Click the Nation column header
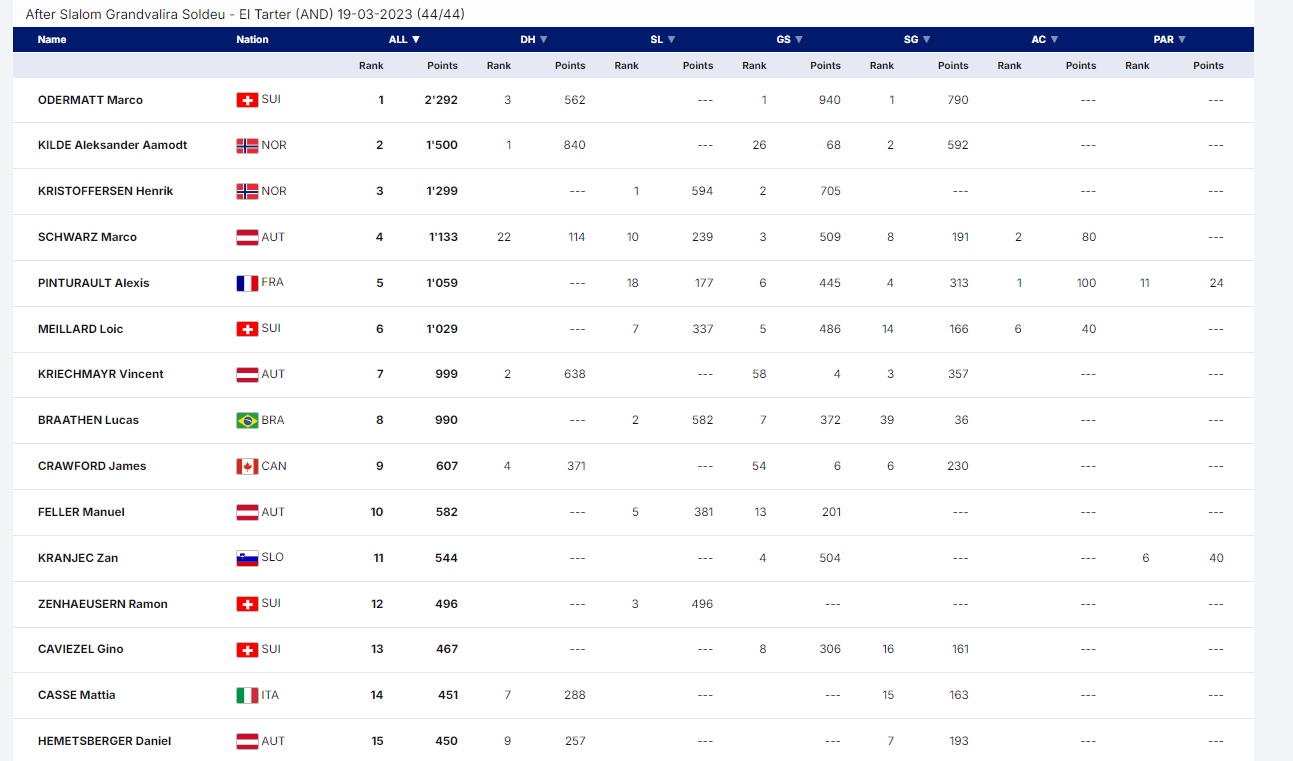The width and height of the screenshot is (1293, 761). coord(252,40)
